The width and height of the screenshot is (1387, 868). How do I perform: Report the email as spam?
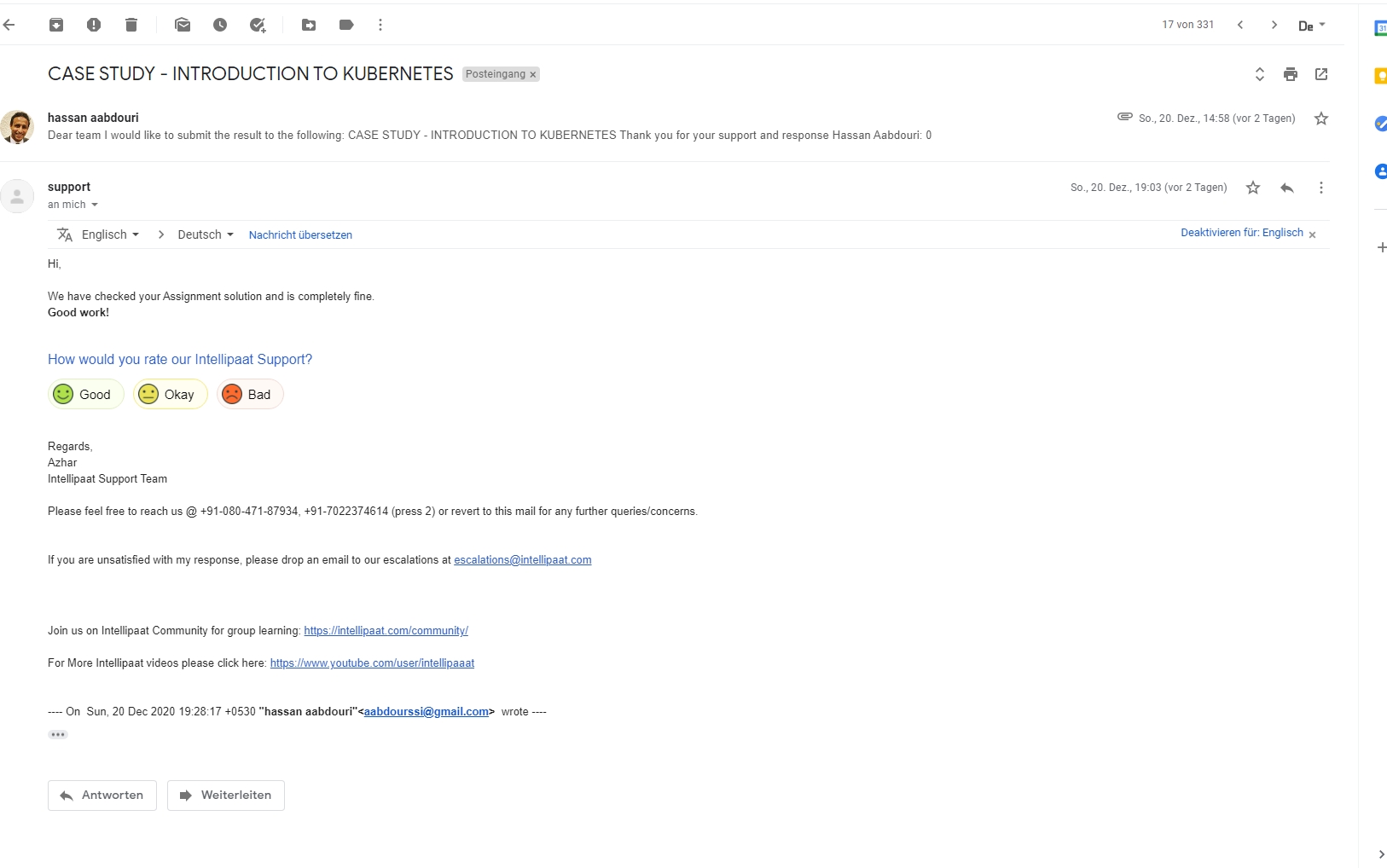tap(94, 25)
